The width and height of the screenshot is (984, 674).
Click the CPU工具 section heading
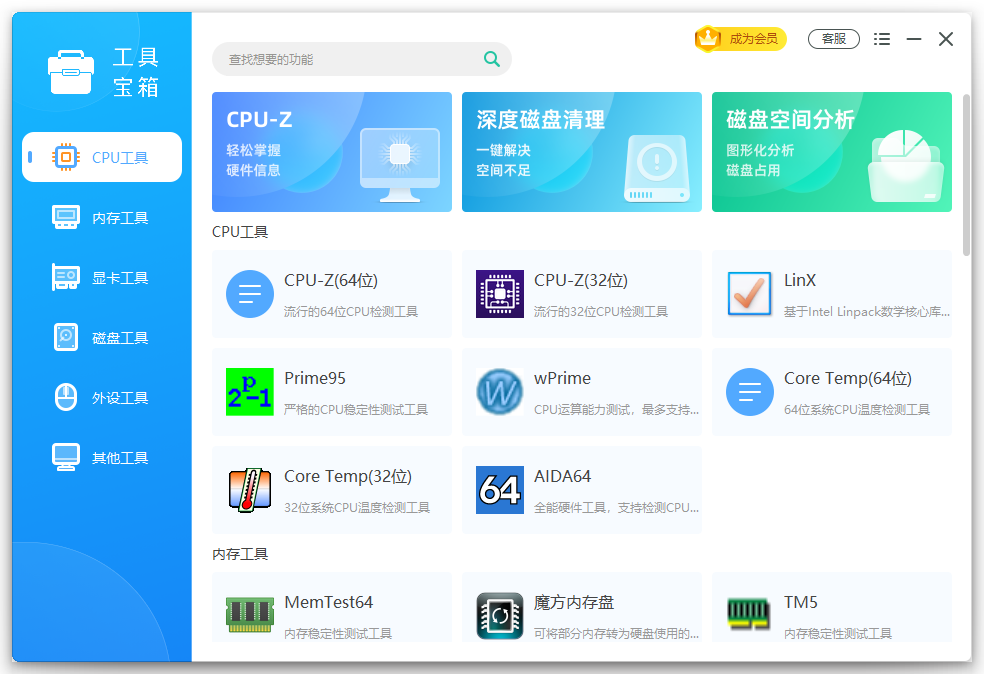coord(240,232)
